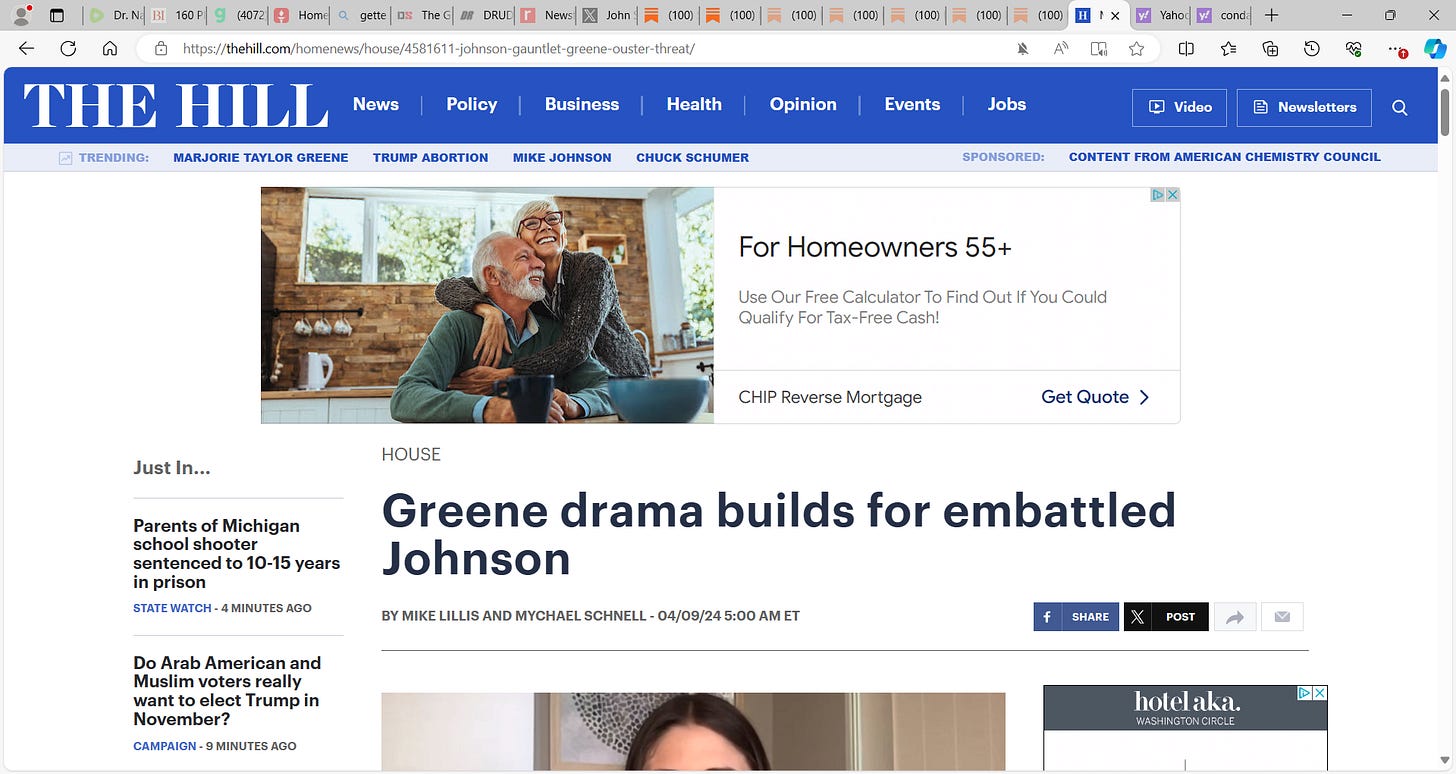Open Michigan school shooter parents story

[237, 554]
